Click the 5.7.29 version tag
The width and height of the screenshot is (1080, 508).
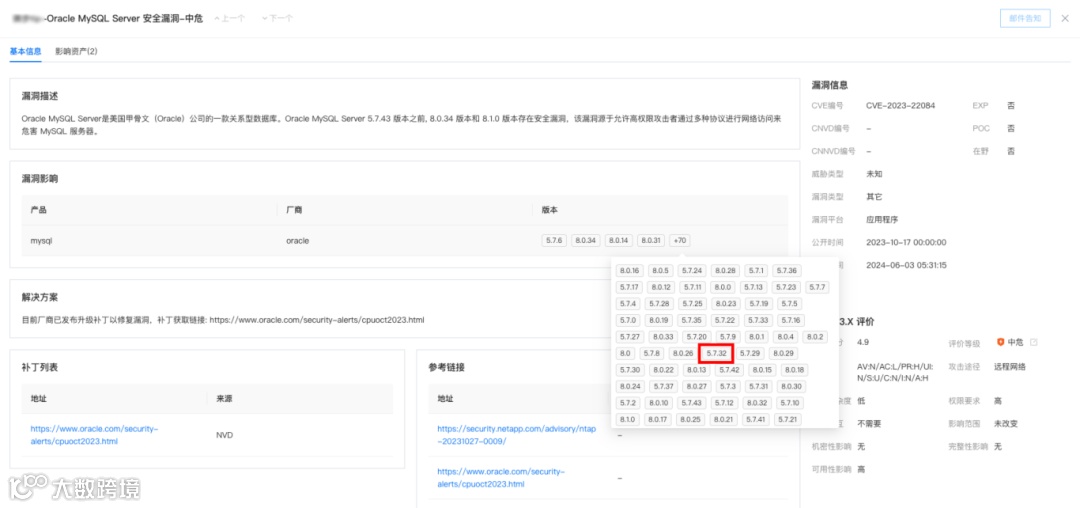(749, 353)
